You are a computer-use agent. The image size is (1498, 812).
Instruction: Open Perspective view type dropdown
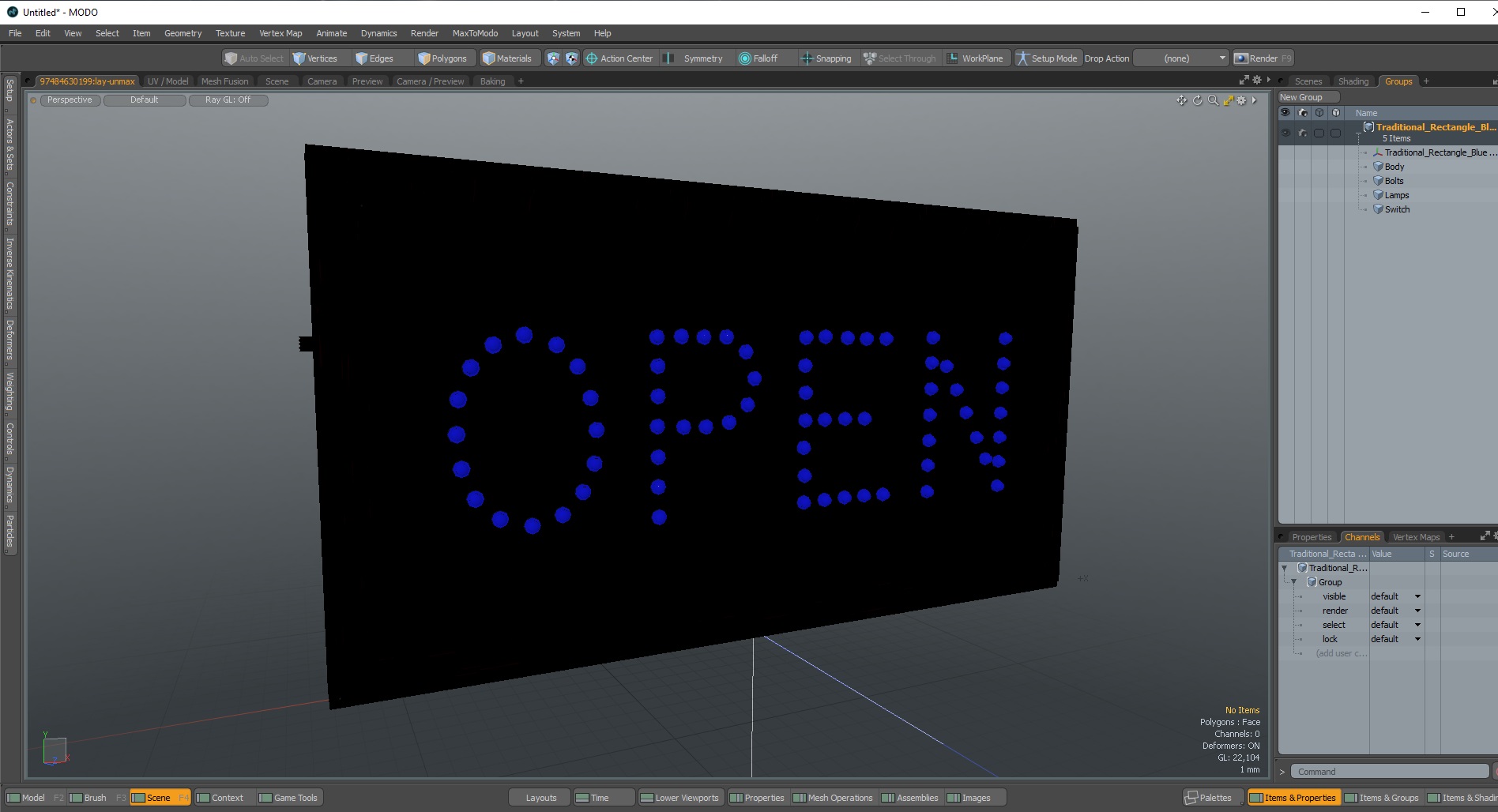70,100
